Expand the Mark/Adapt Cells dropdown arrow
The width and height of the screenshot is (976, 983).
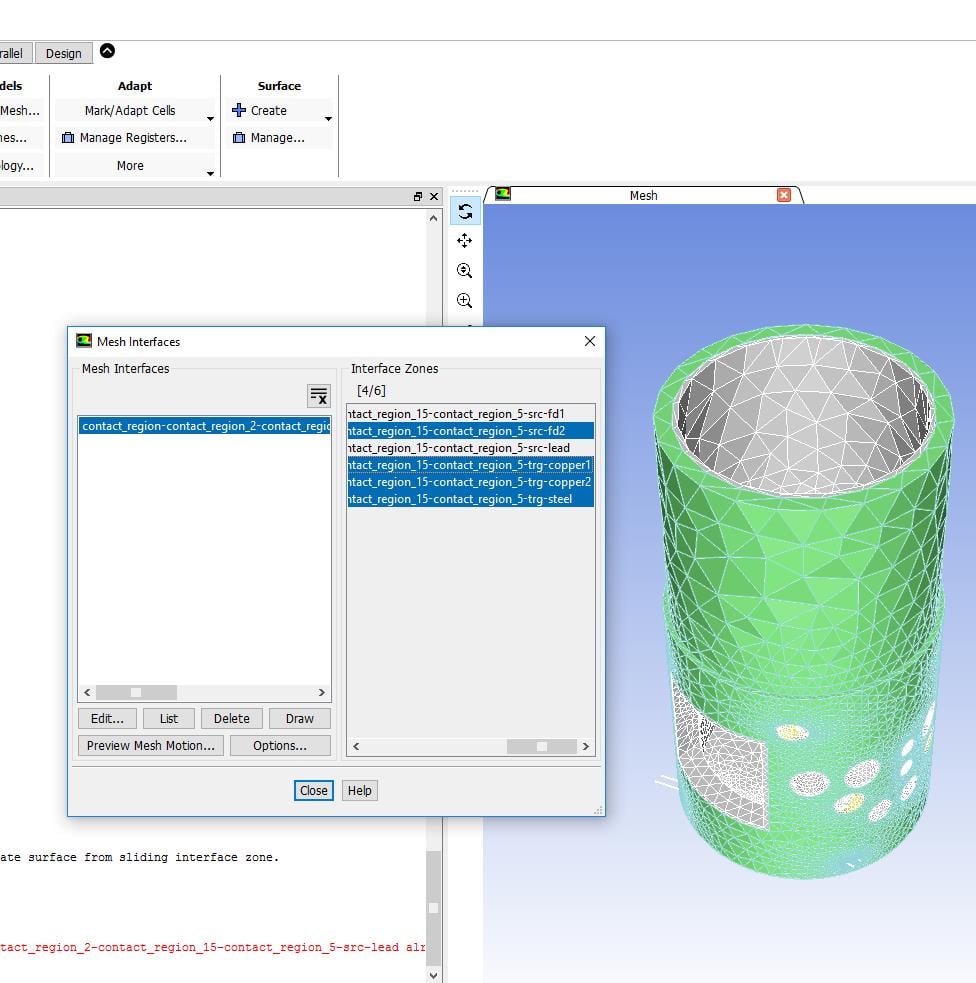coord(210,118)
